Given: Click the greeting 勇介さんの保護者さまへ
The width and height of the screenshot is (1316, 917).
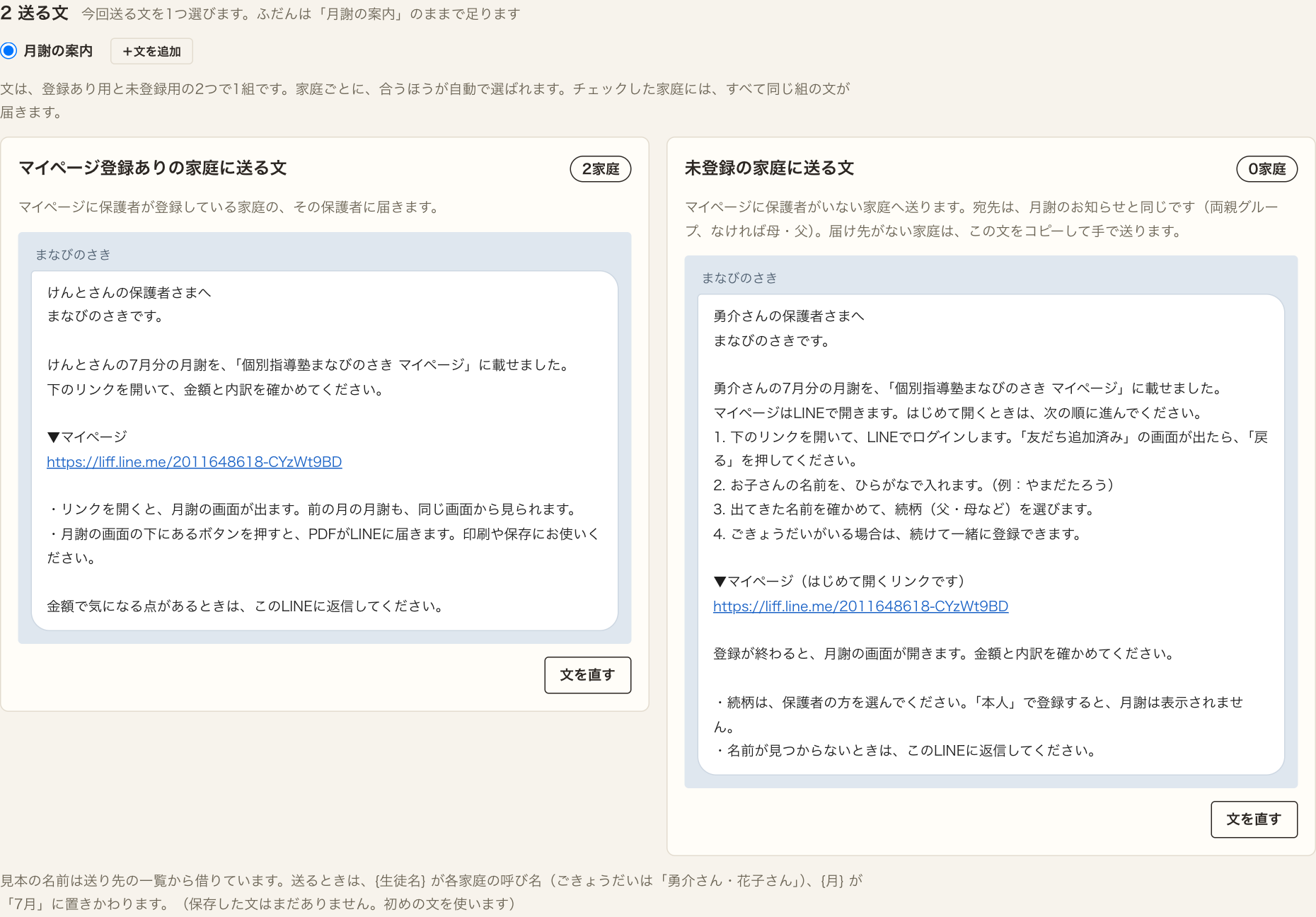Looking at the screenshot, I should (x=789, y=316).
